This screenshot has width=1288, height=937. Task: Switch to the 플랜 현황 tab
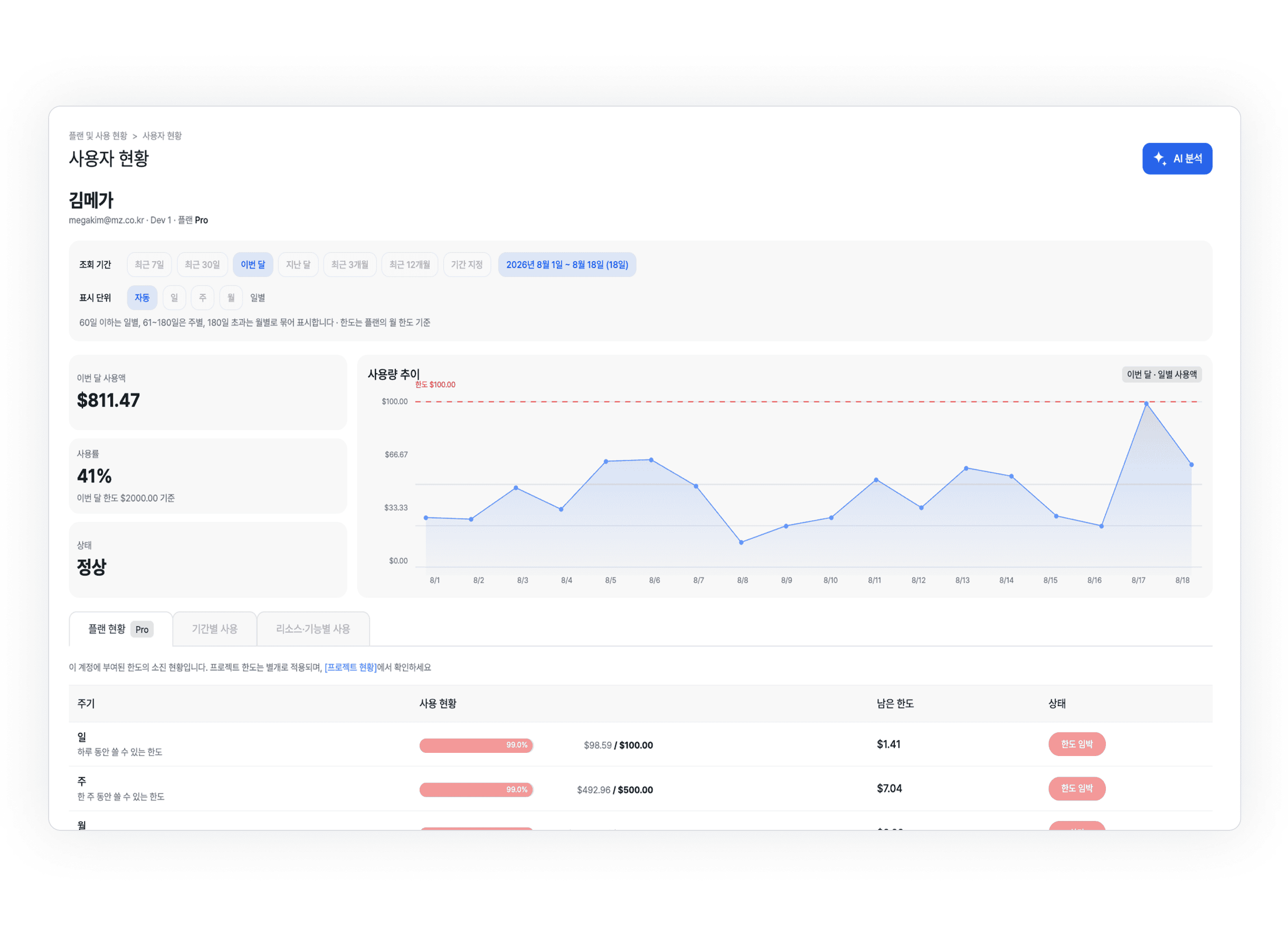tap(121, 629)
